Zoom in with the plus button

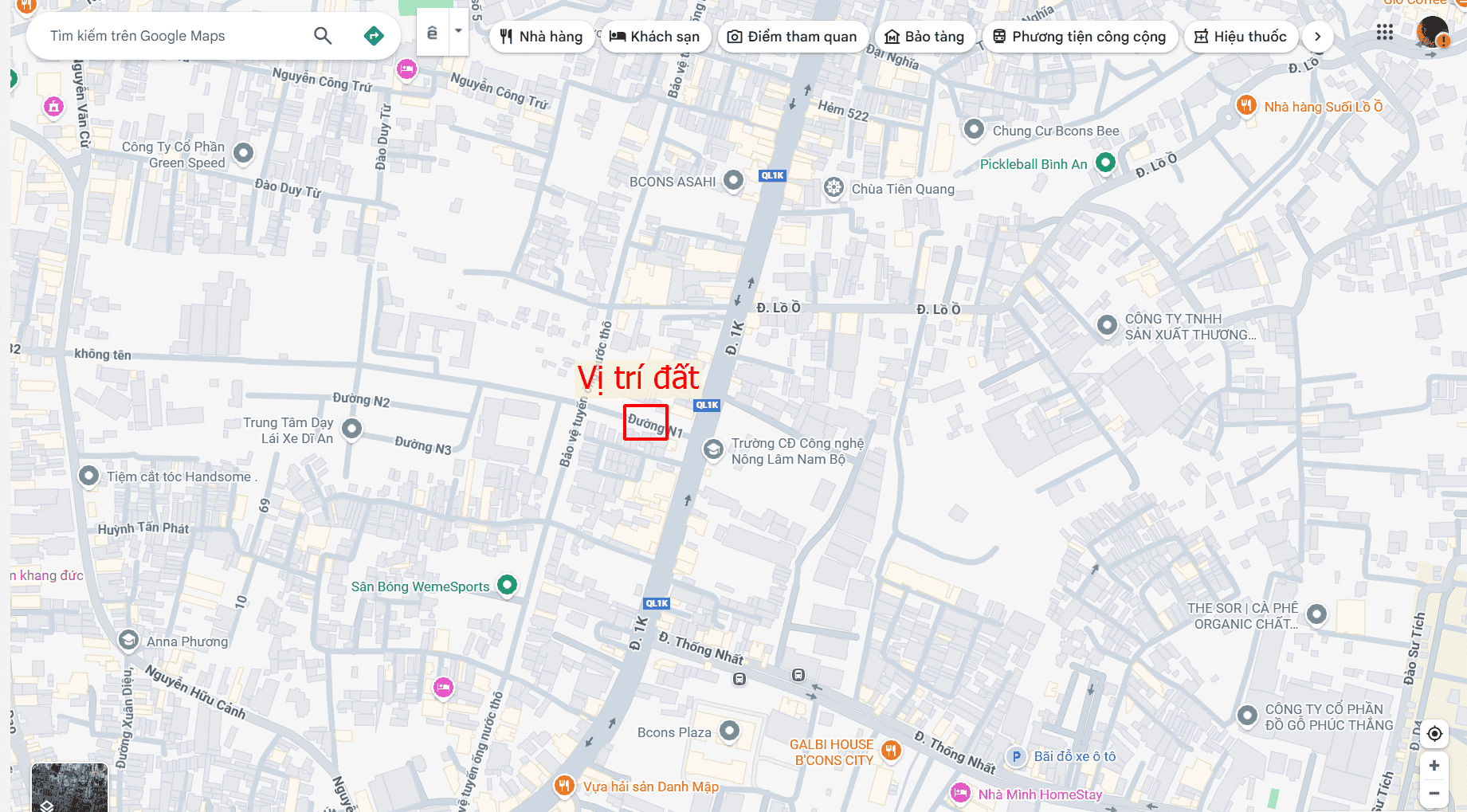tap(1434, 766)
